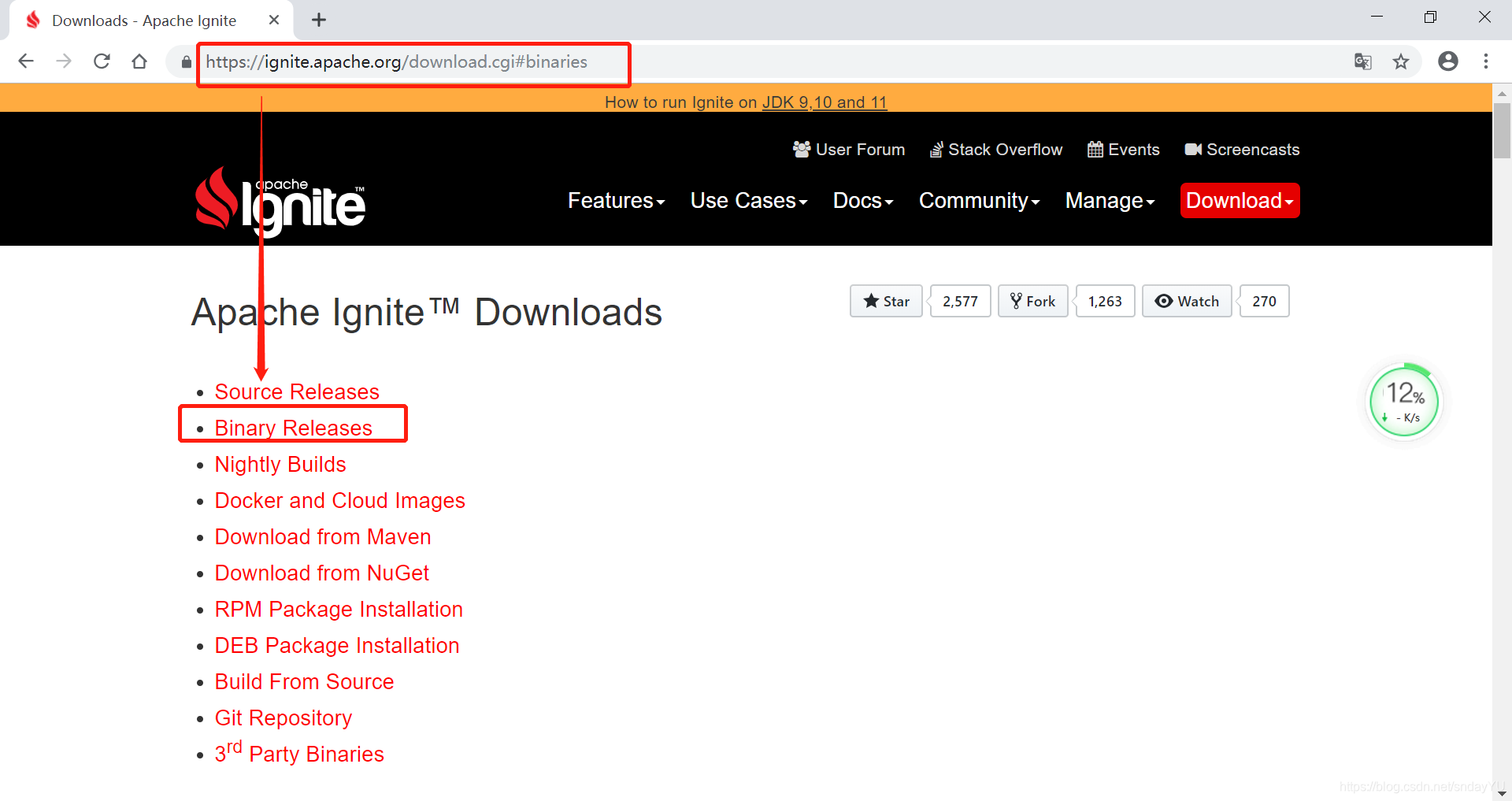This screenshot has width=1512, height=801.
Task: Open the User Forum link
Action: (x=849, y=150)
